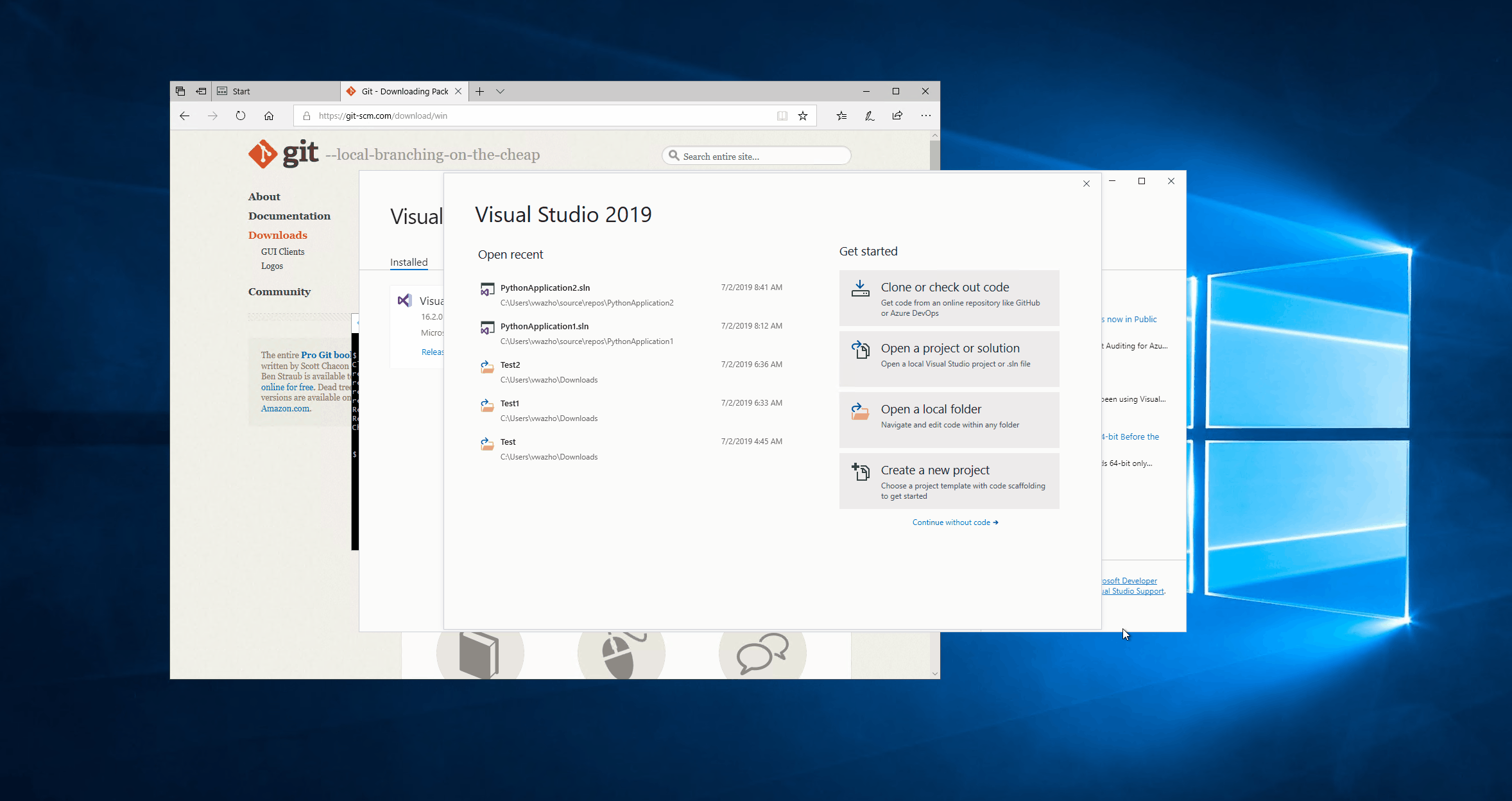
Task: Click the Edge home icon
Action: [269, 116]
